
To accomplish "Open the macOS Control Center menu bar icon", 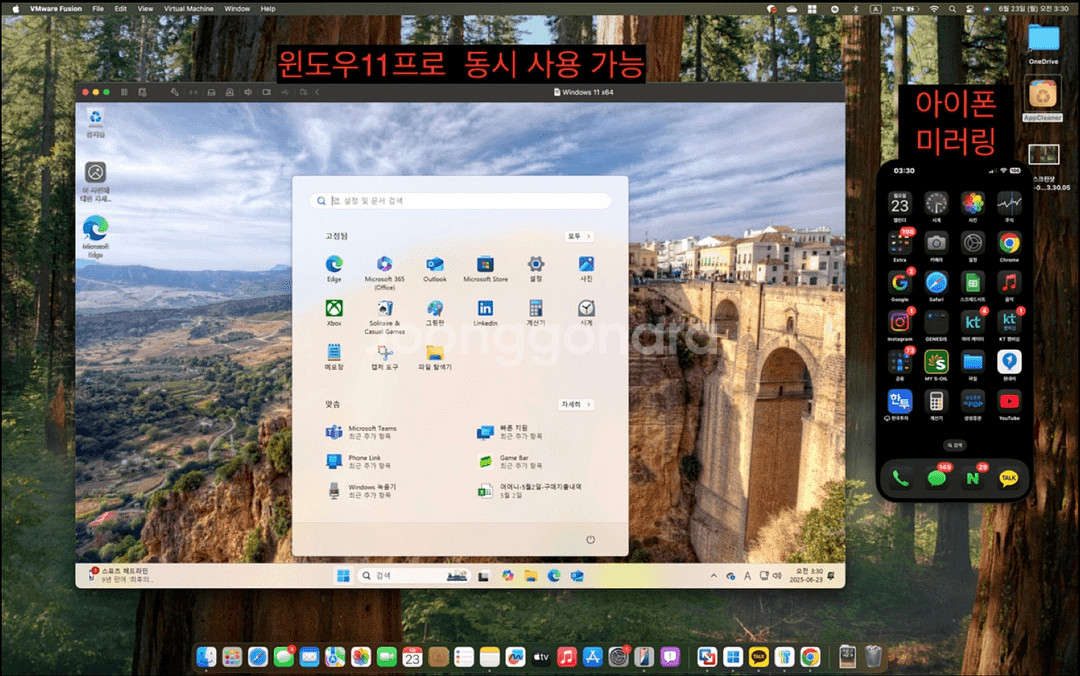I will click(x=970, y=9).
